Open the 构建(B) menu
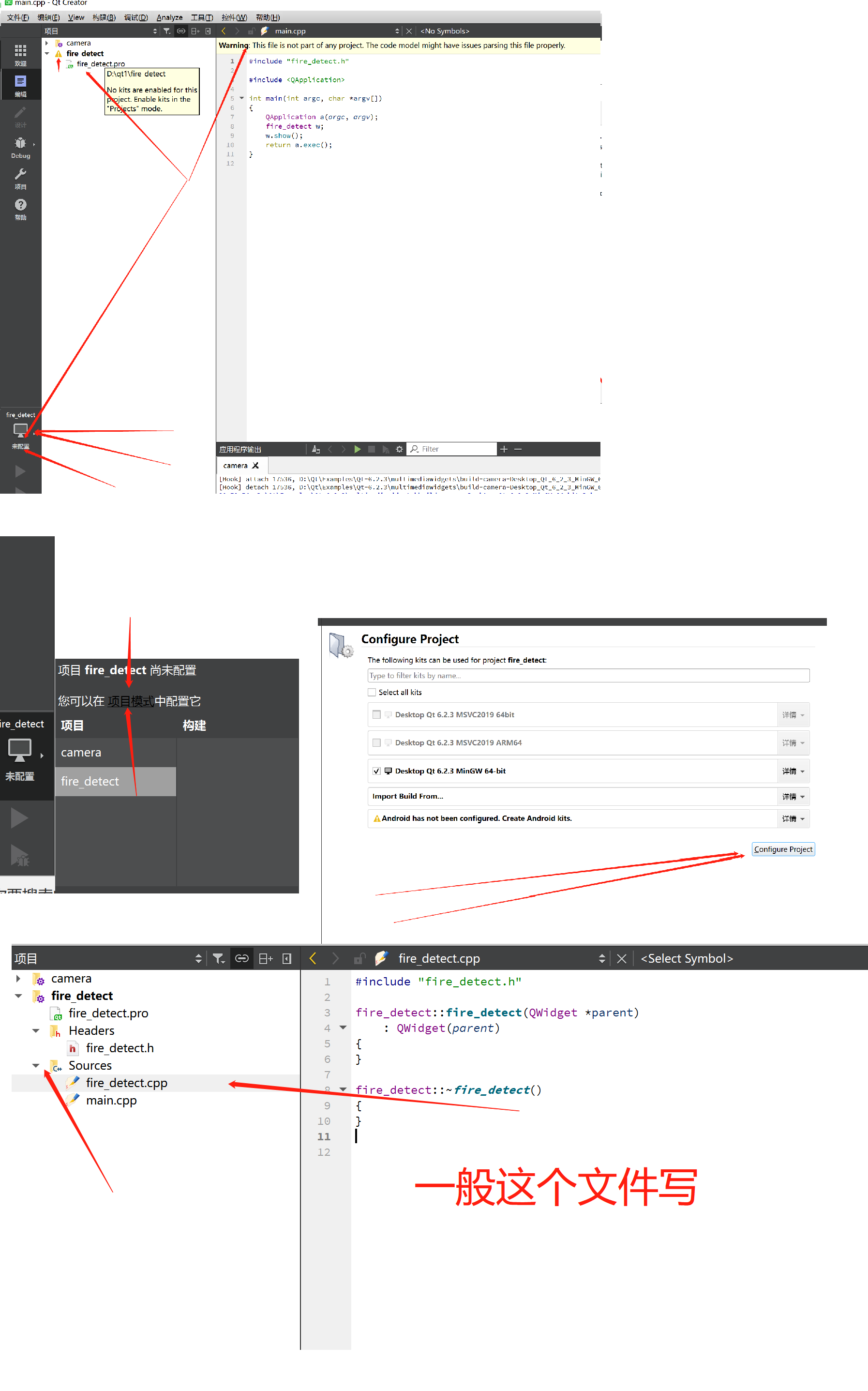868x1391 pixels. click(104, 17)
